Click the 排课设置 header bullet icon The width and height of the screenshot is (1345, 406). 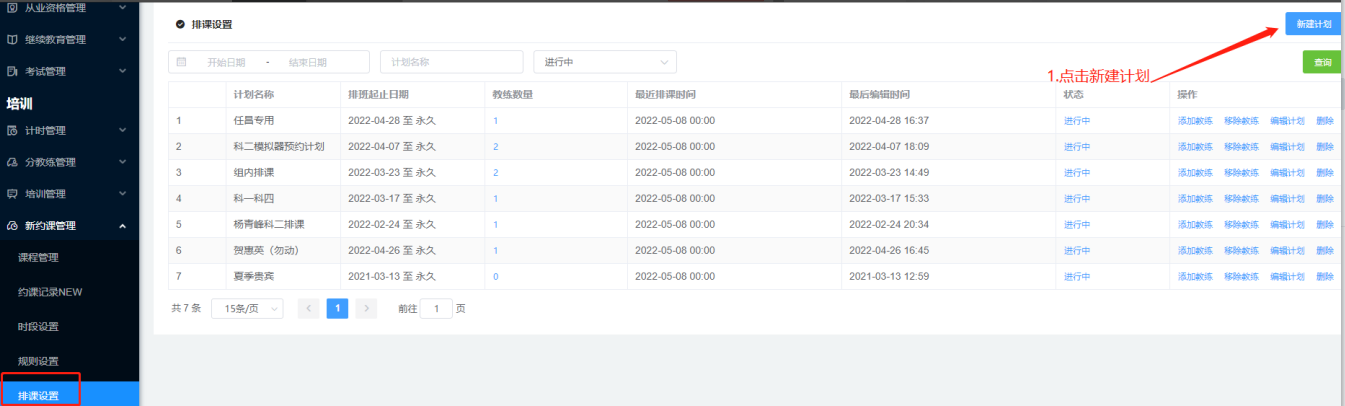(x=180, y=24)
